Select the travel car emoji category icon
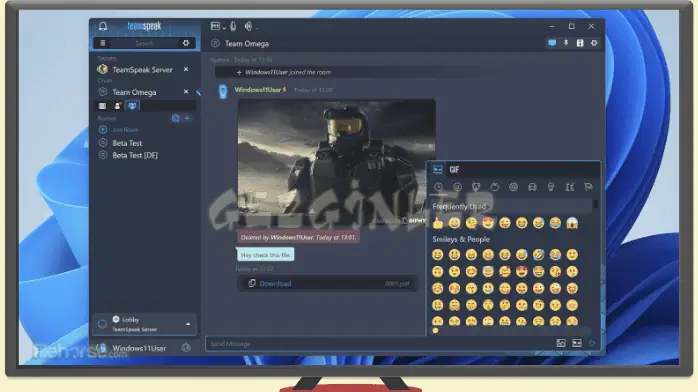698x392 pixels. point(532,187)
